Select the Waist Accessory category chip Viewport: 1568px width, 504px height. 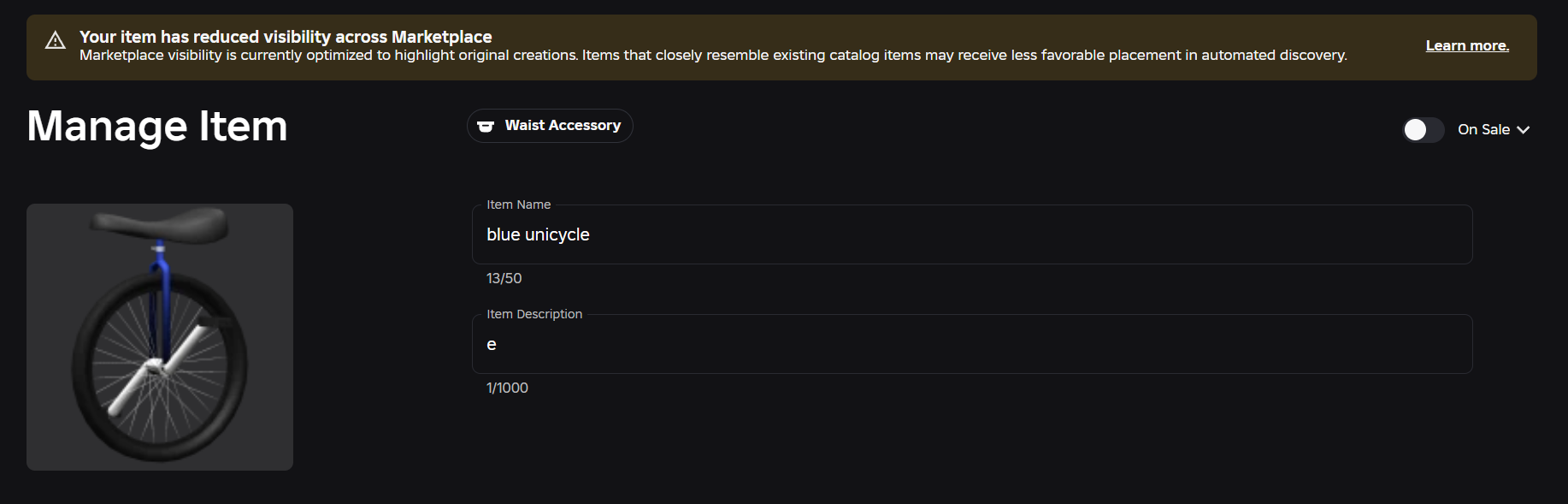pyautogui.click(x=550, y=126)
